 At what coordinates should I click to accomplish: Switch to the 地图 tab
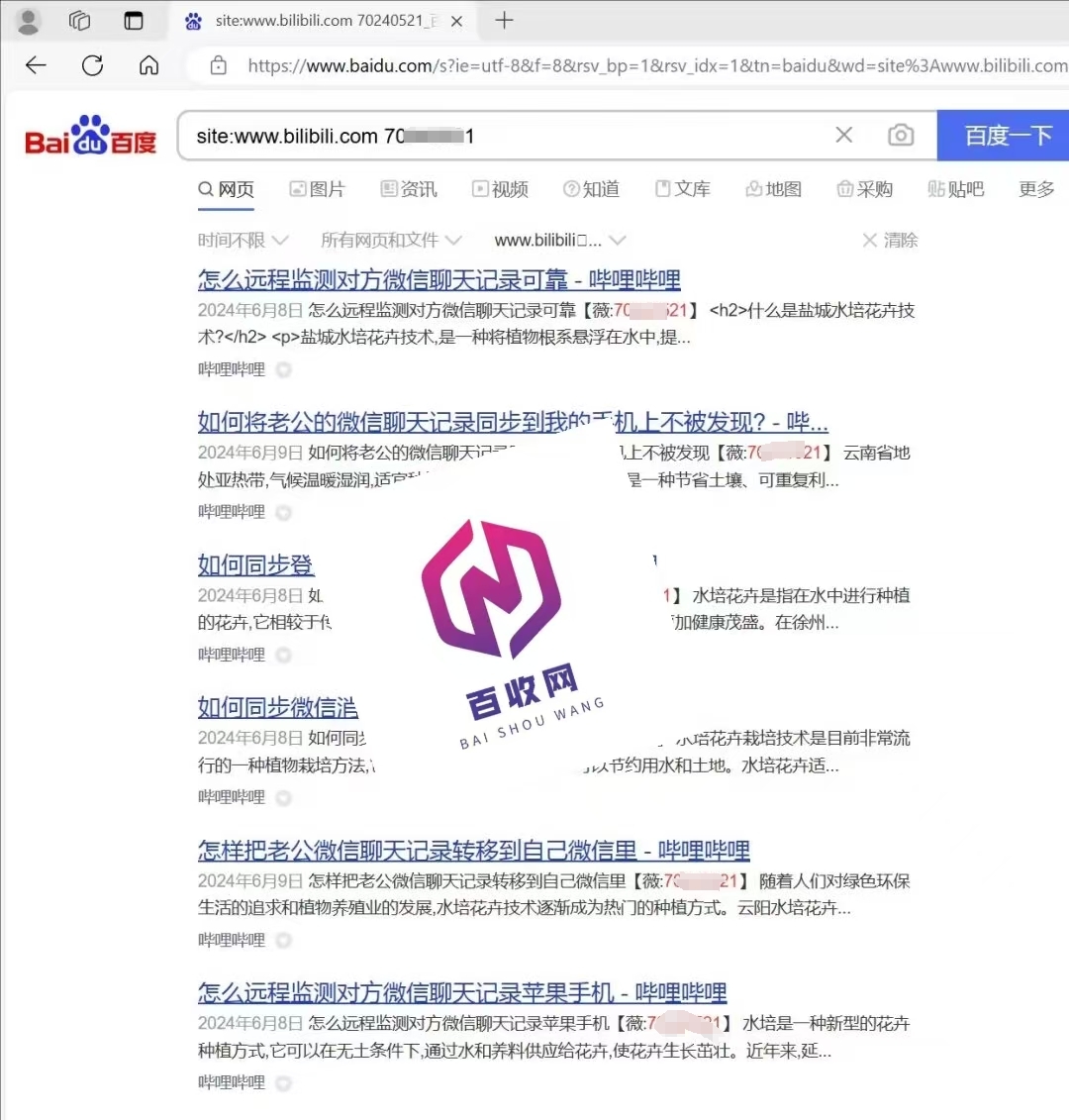pyautogui.click(x=773, y=189)
